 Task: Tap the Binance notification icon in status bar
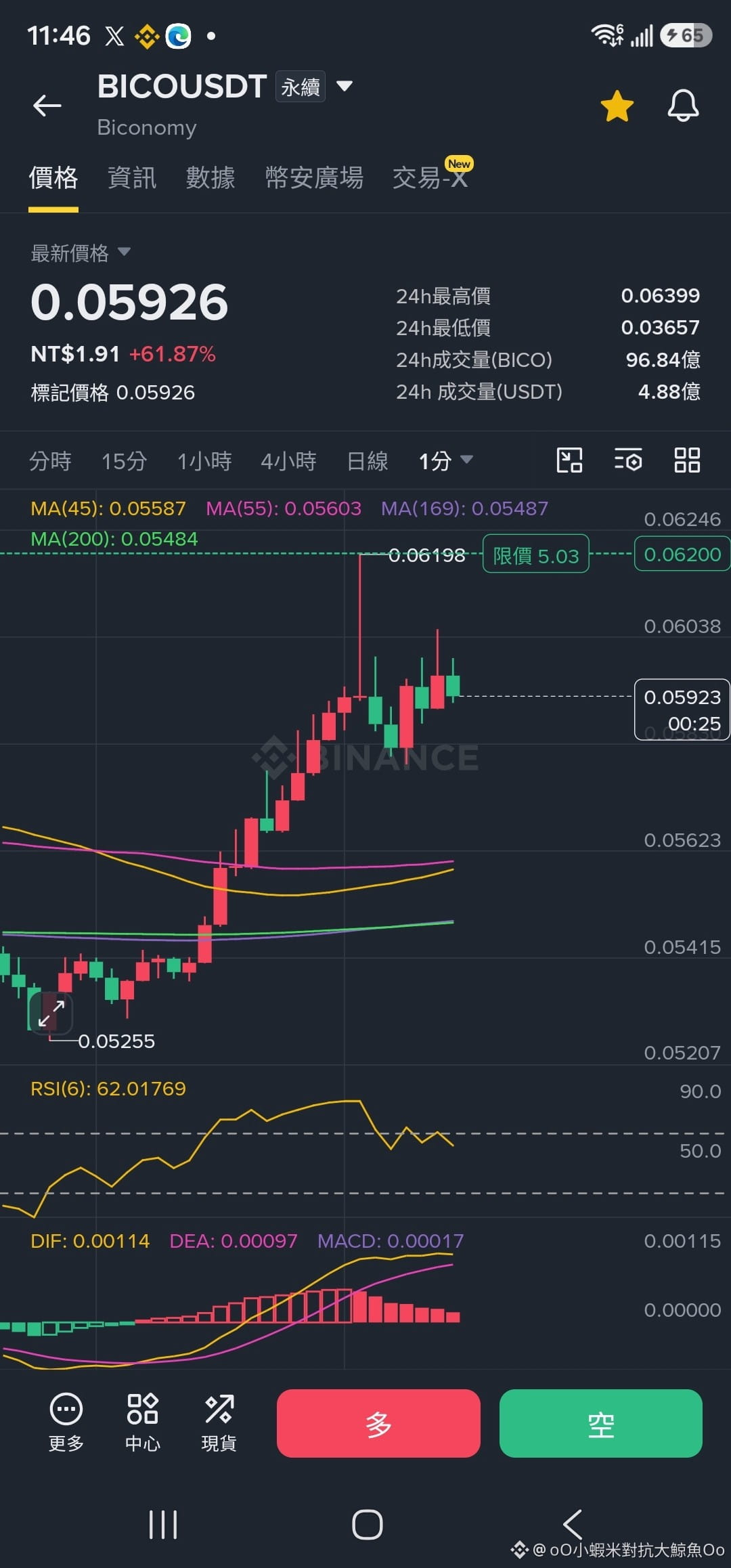146,36
